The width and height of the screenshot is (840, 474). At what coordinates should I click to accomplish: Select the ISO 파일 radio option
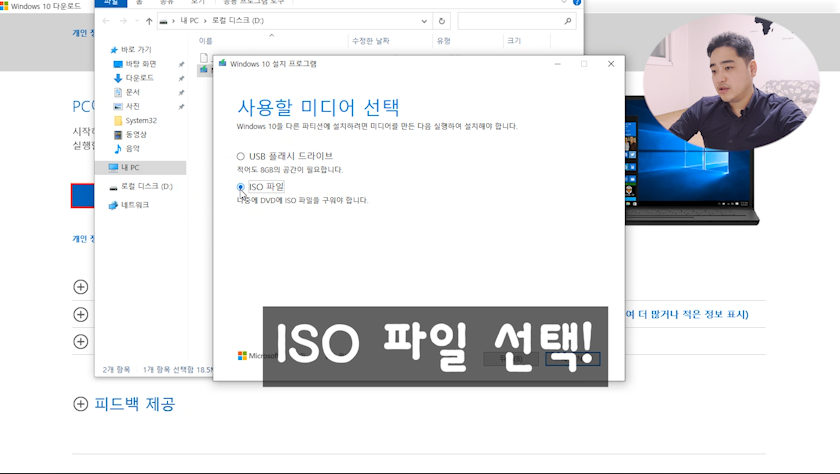tap(241, 187)
